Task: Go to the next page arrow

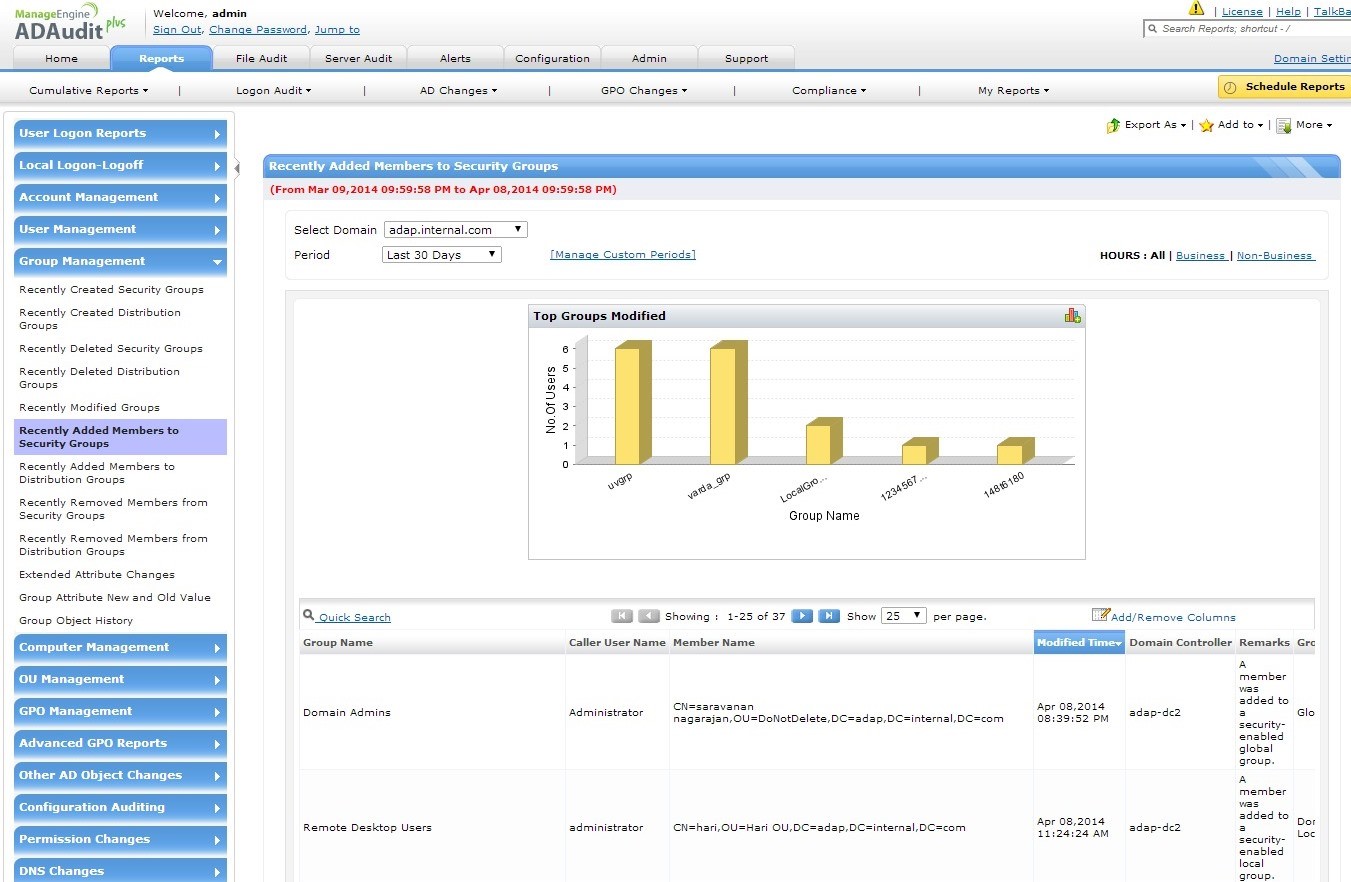Action: pyautogui.click(x=801, y=616)
